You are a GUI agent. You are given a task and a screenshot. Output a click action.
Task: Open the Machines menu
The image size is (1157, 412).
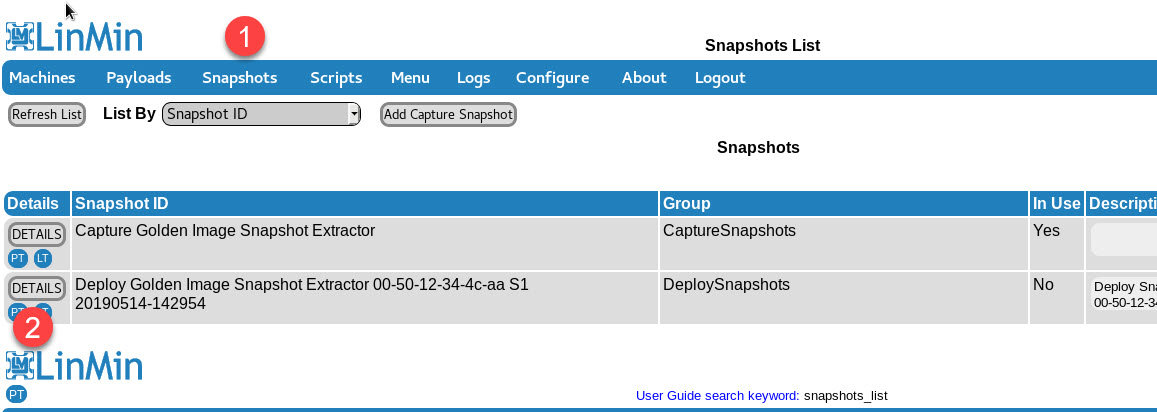pyautogui.click(x=42, y=78)
